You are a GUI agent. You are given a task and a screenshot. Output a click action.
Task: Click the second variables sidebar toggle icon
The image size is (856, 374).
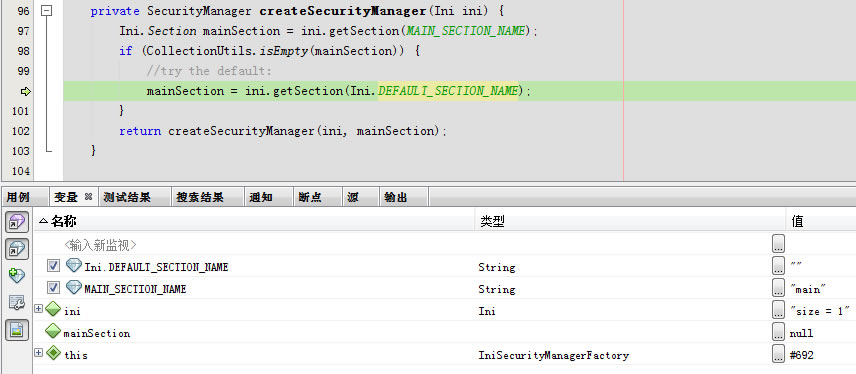pyautogui.click(x=17, y=248)
